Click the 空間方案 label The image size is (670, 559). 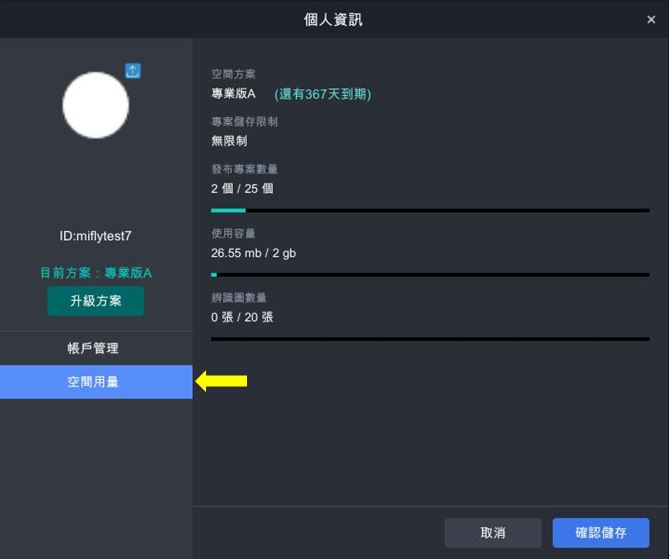[x=233, y=74]
